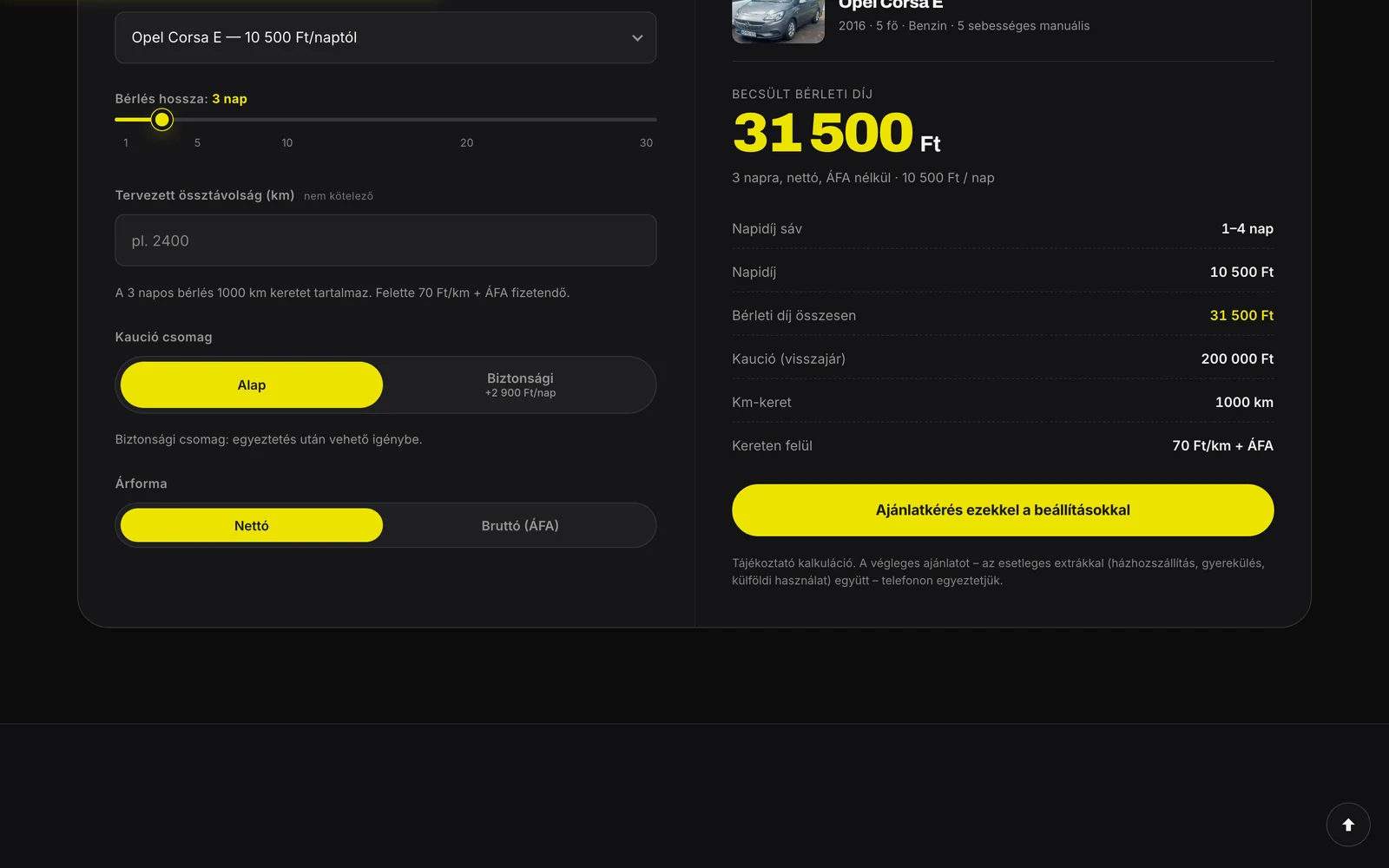Image resolution: width=1389 pixels, height=868 pixels.
Task: Click the 'nem kötelező' hint text
Action: click(339, 196)
